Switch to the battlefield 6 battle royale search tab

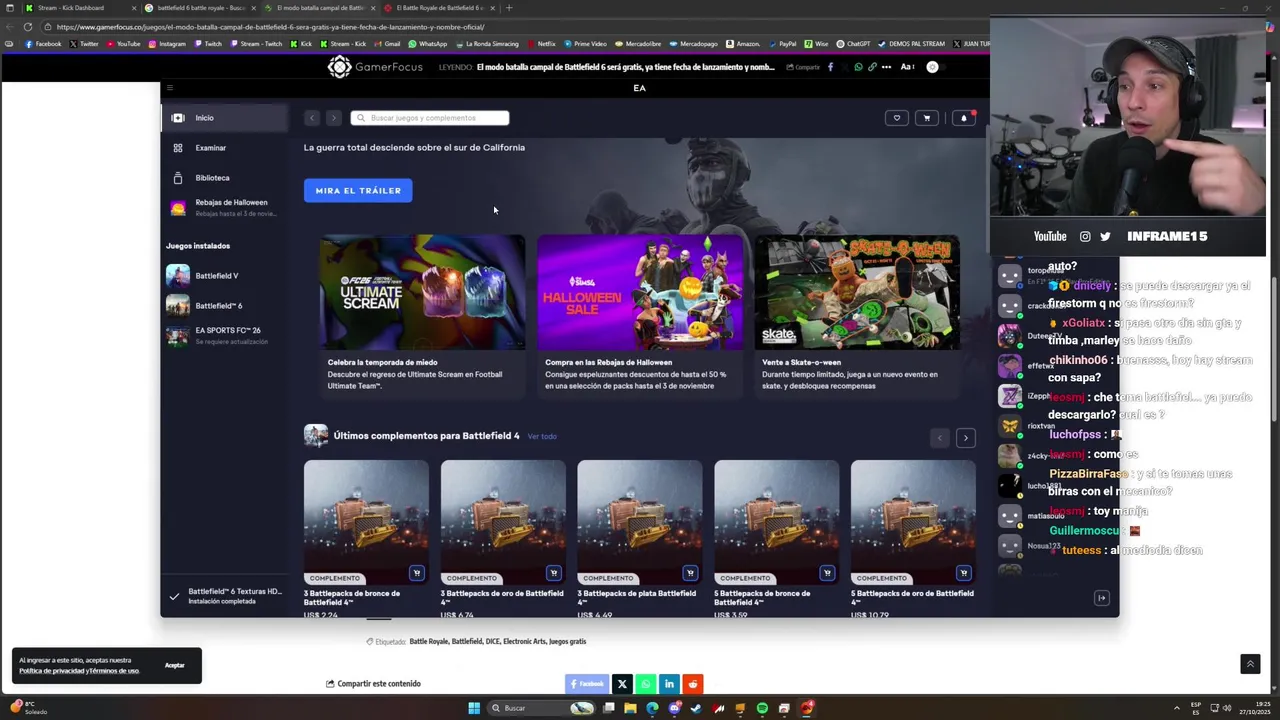tap(199, 8)
